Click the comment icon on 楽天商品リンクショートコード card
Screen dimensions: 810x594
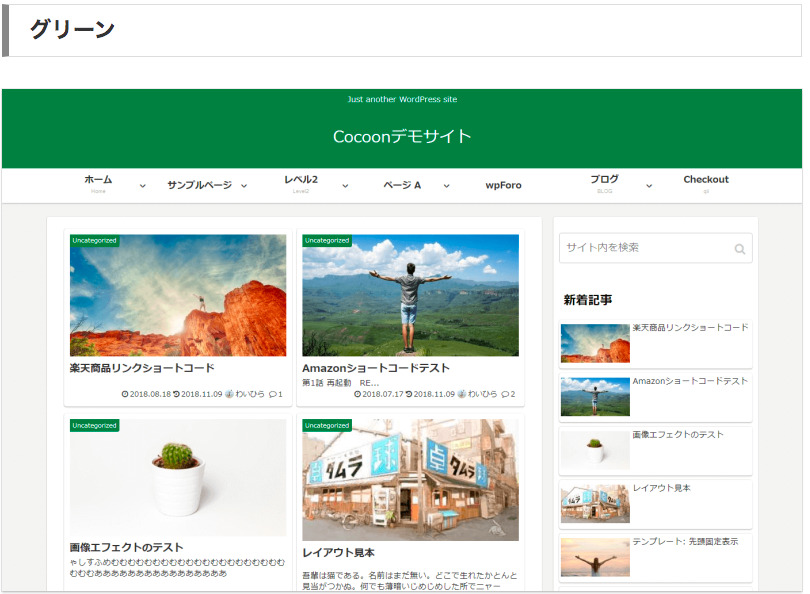273,394
